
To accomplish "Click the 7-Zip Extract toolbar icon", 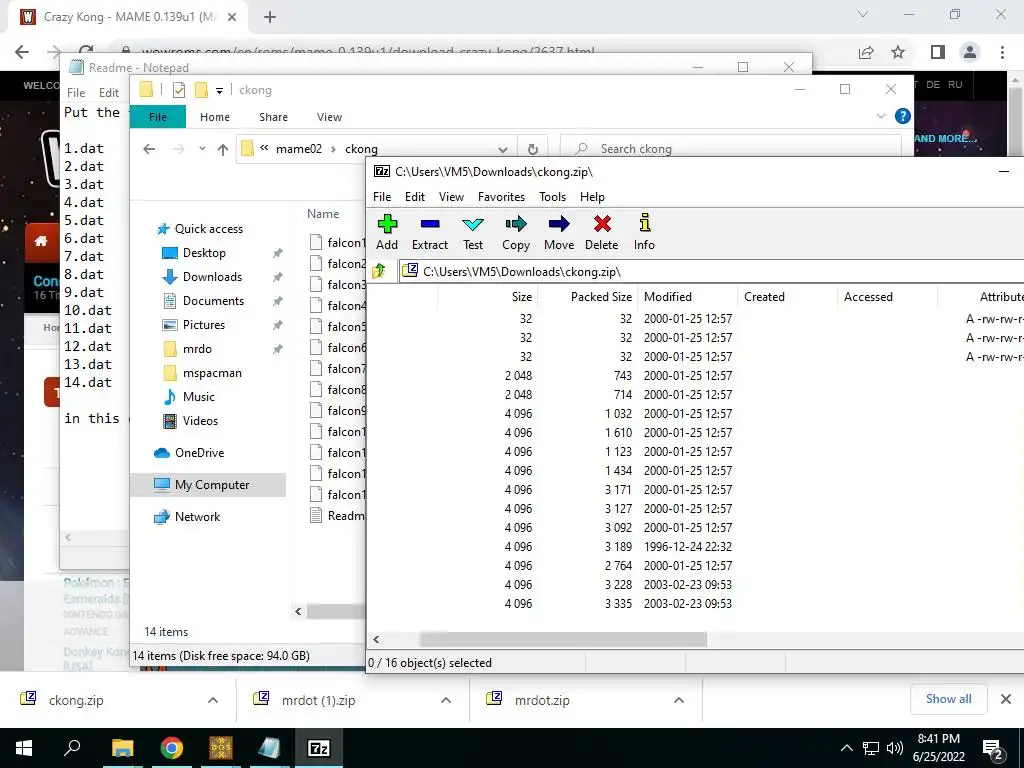I will pos(430,232).
